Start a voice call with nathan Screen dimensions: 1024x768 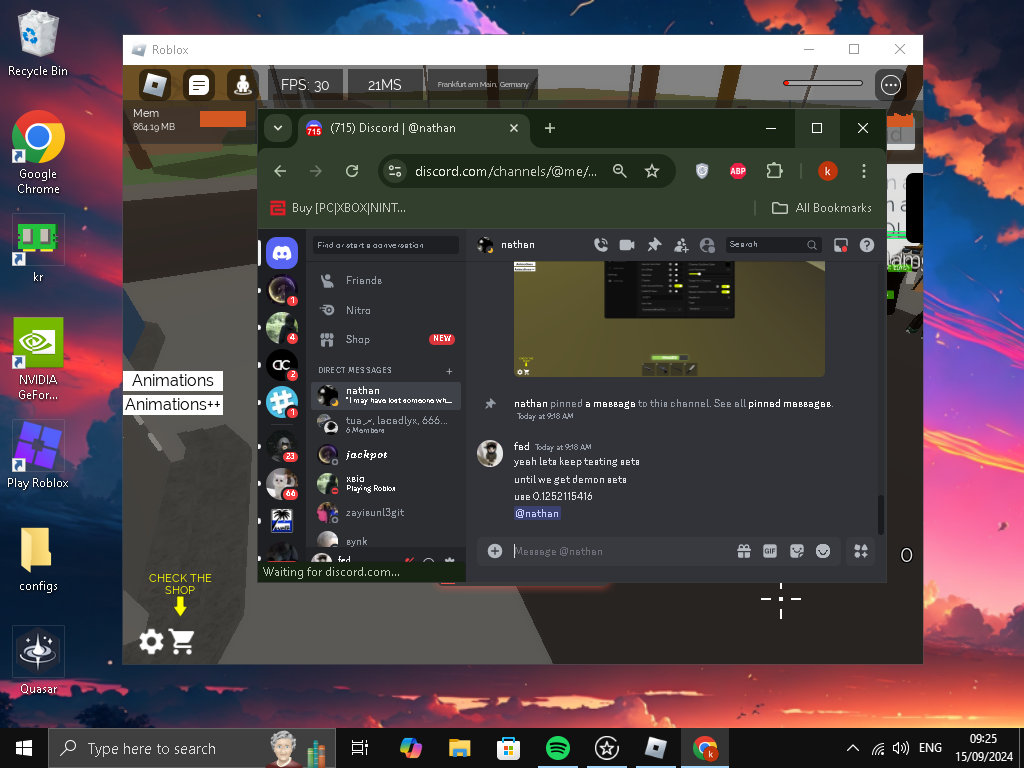[x=601, y=245]
